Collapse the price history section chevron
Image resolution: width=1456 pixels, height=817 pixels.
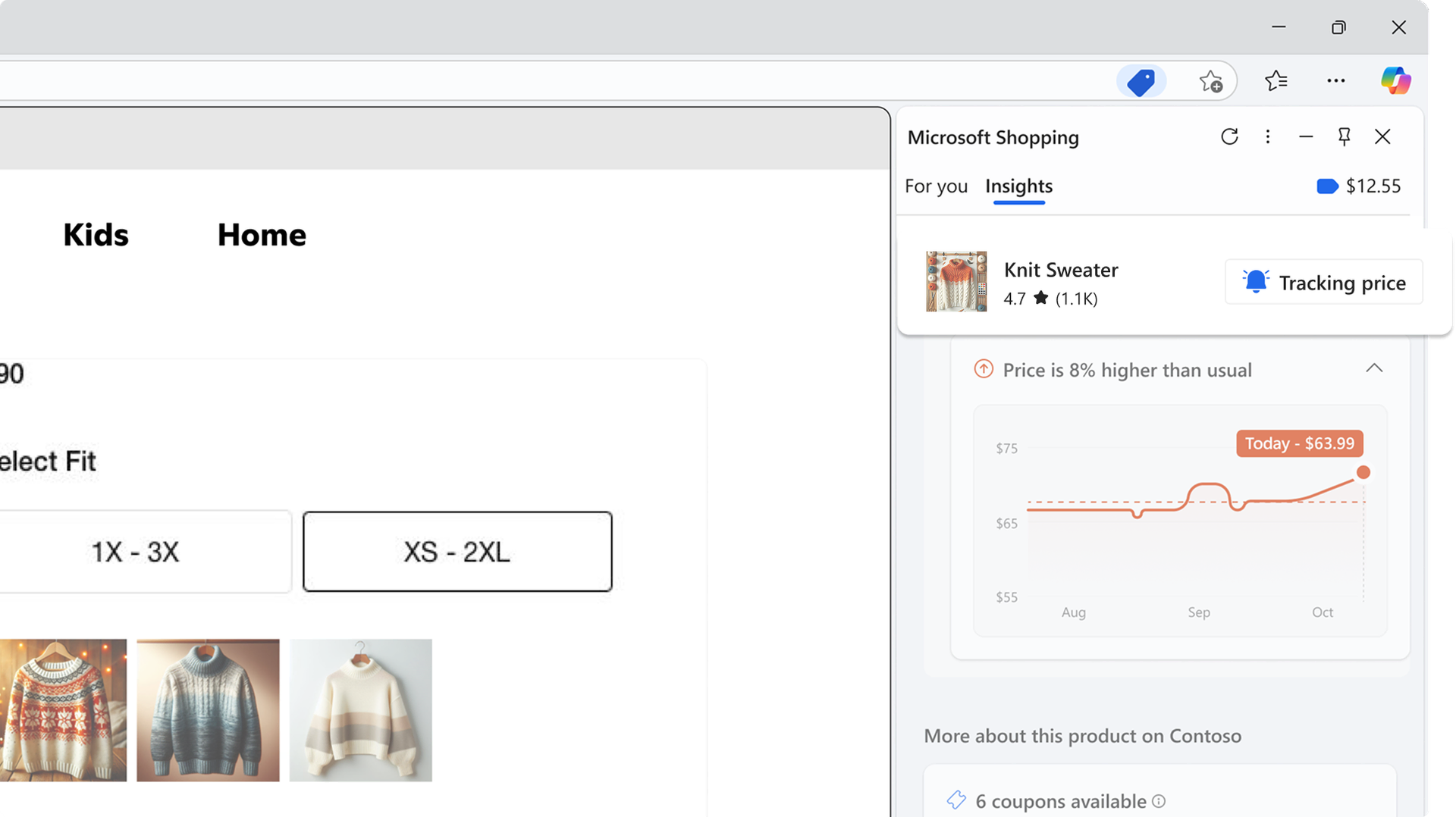(1373, 369)
